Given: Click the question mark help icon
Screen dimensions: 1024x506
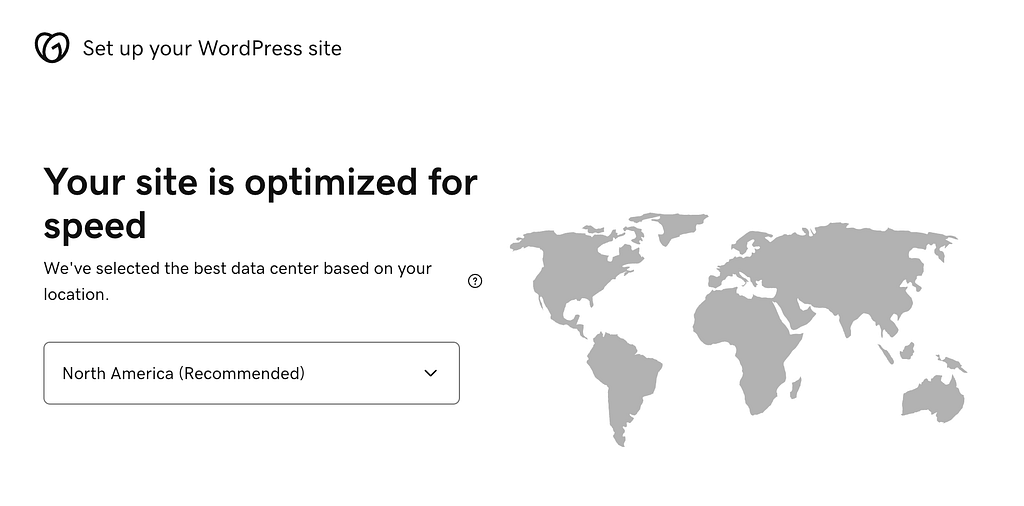Looking at the screenshot, I should pos(475,281).
